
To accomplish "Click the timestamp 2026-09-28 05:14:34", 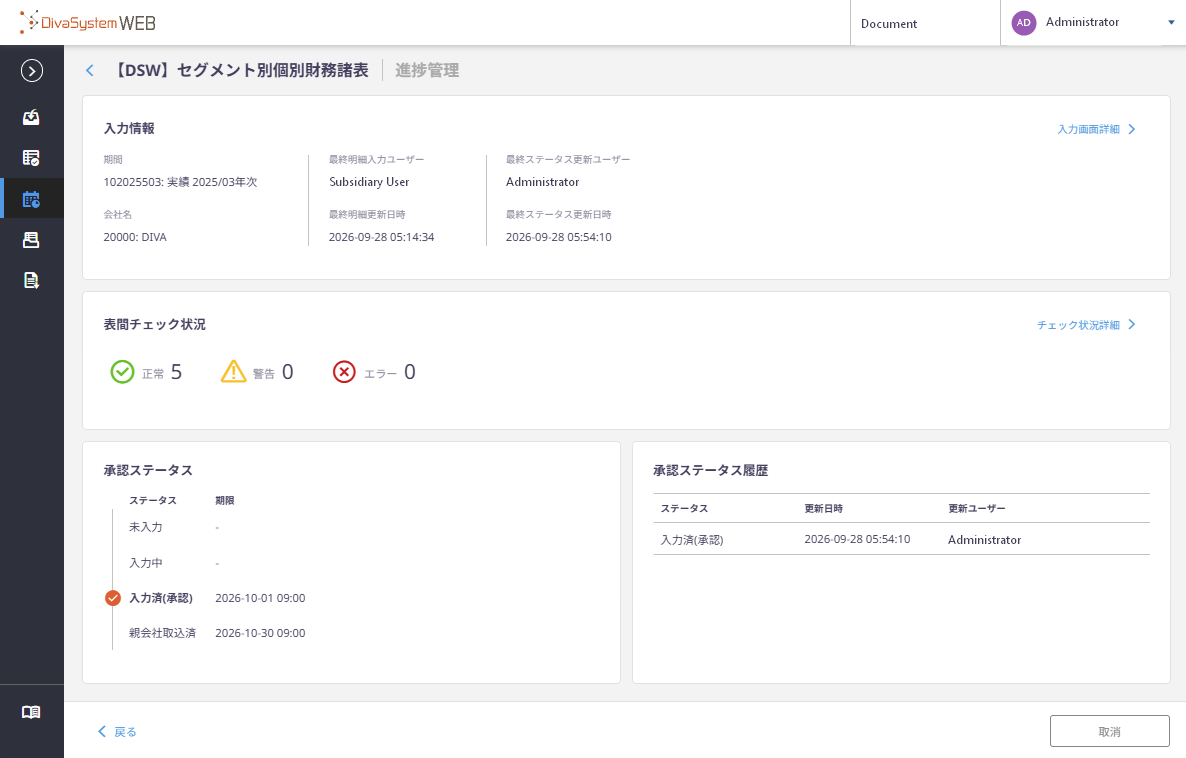I will (x=382, y=238).
